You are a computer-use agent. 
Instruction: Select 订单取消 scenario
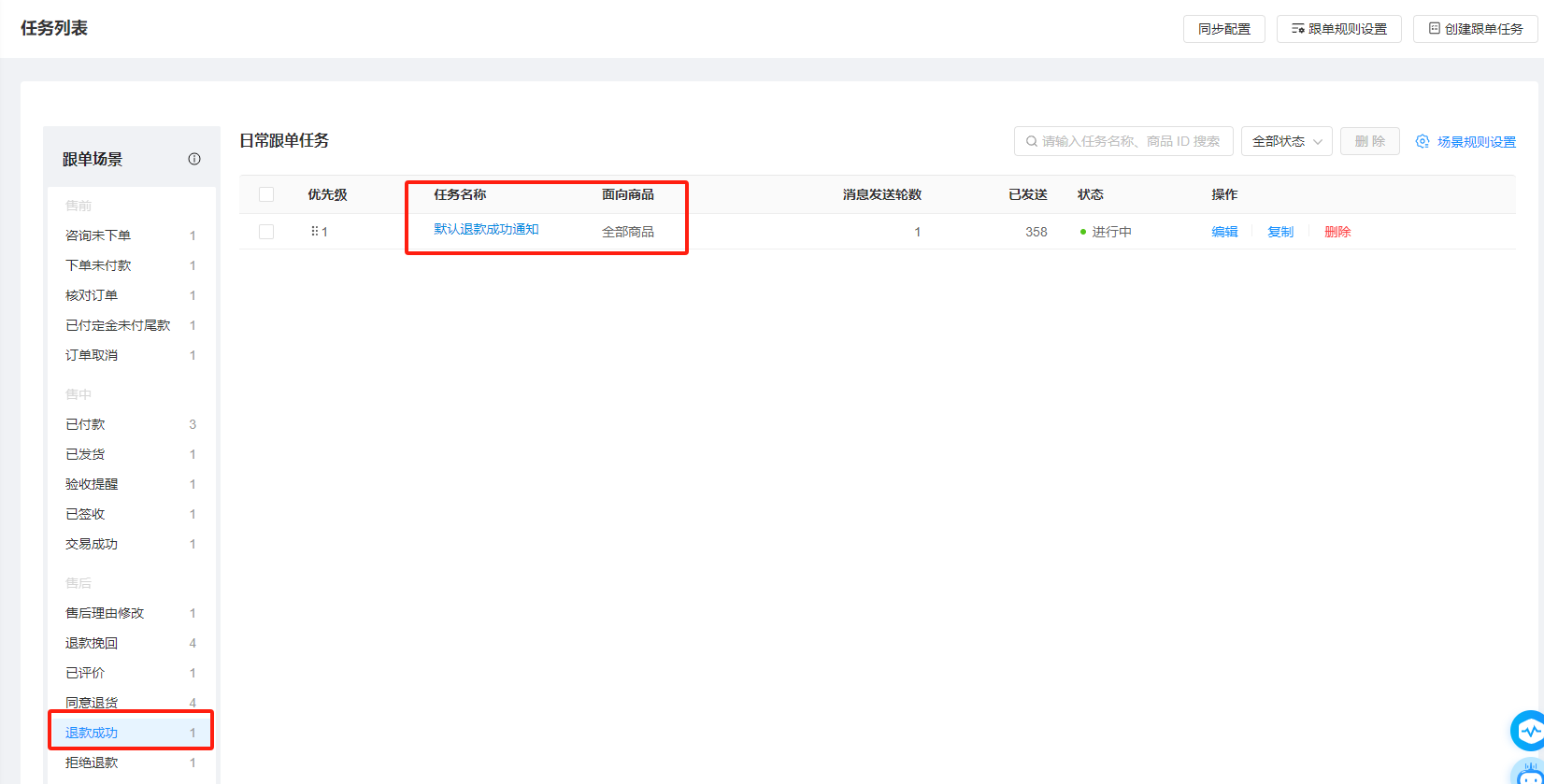point(131,355)
